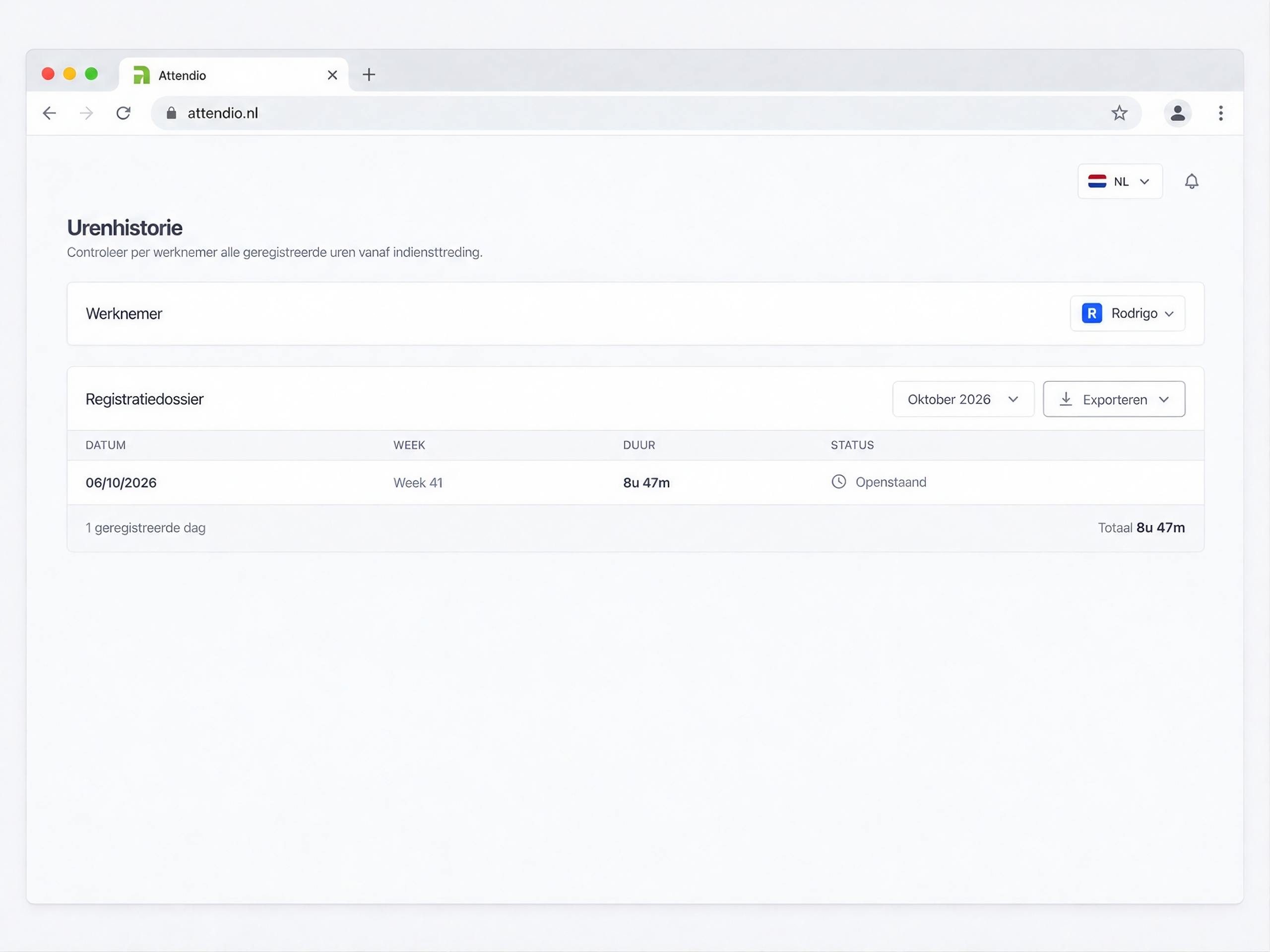Image resolution: width=1270 pixels, height=952 pixels.
Task: Click the address bar attendio.nl
Action: [x=646, y=113]
